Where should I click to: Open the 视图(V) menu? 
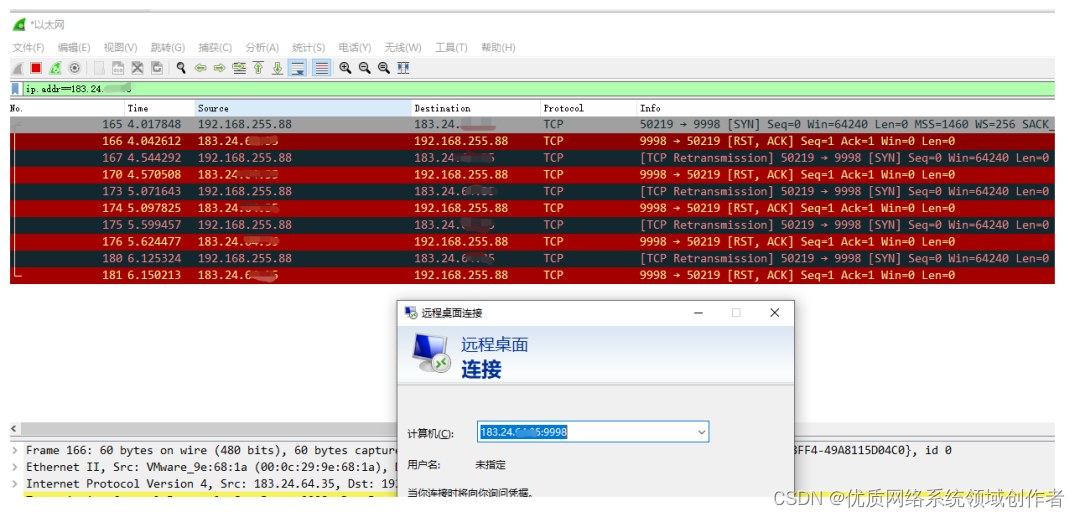tap(121, 48)
